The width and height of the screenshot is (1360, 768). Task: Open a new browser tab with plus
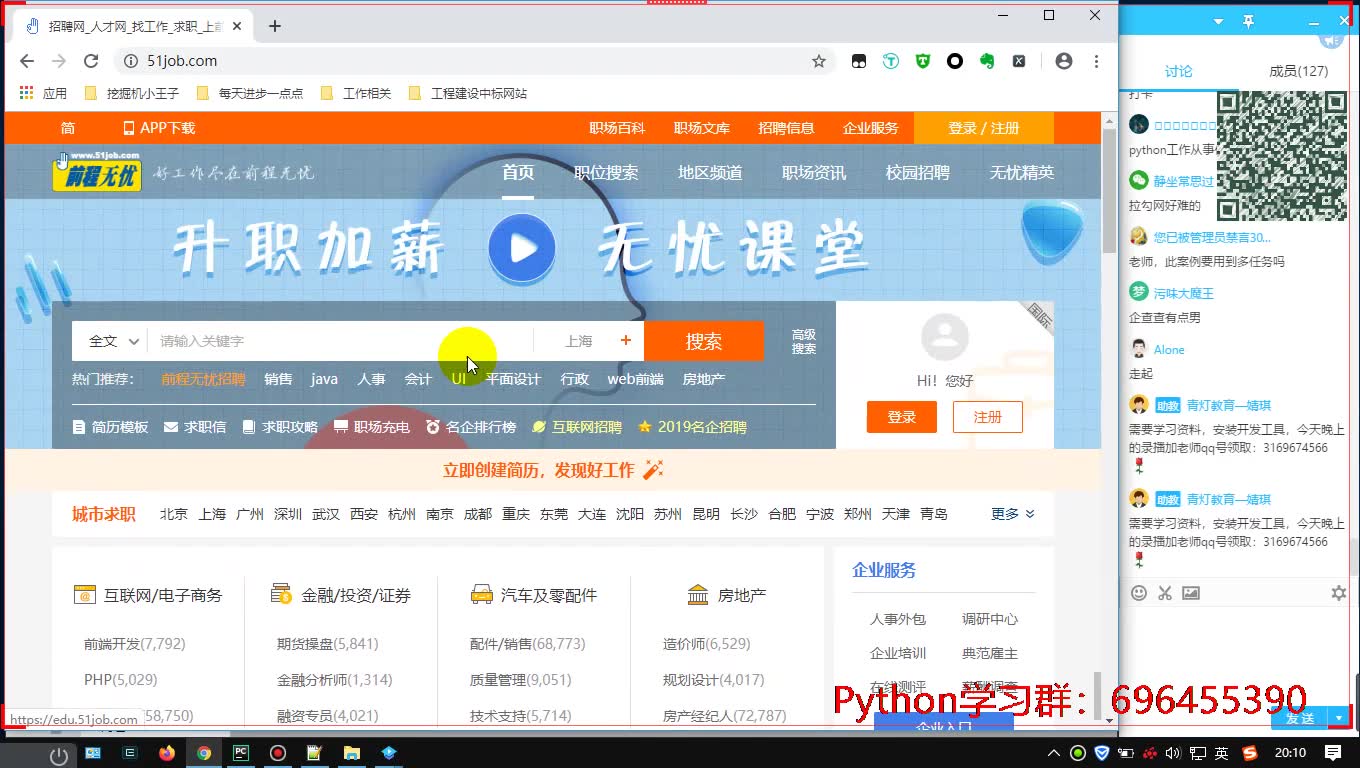[x=275, y=26]
